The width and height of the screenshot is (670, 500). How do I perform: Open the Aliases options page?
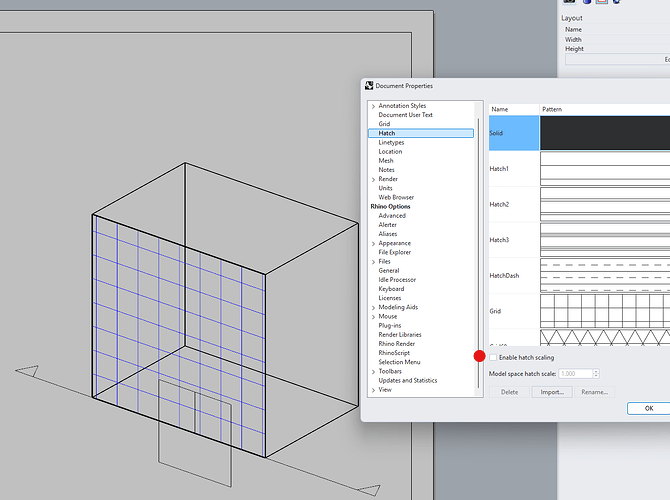[x=388, y=234]
